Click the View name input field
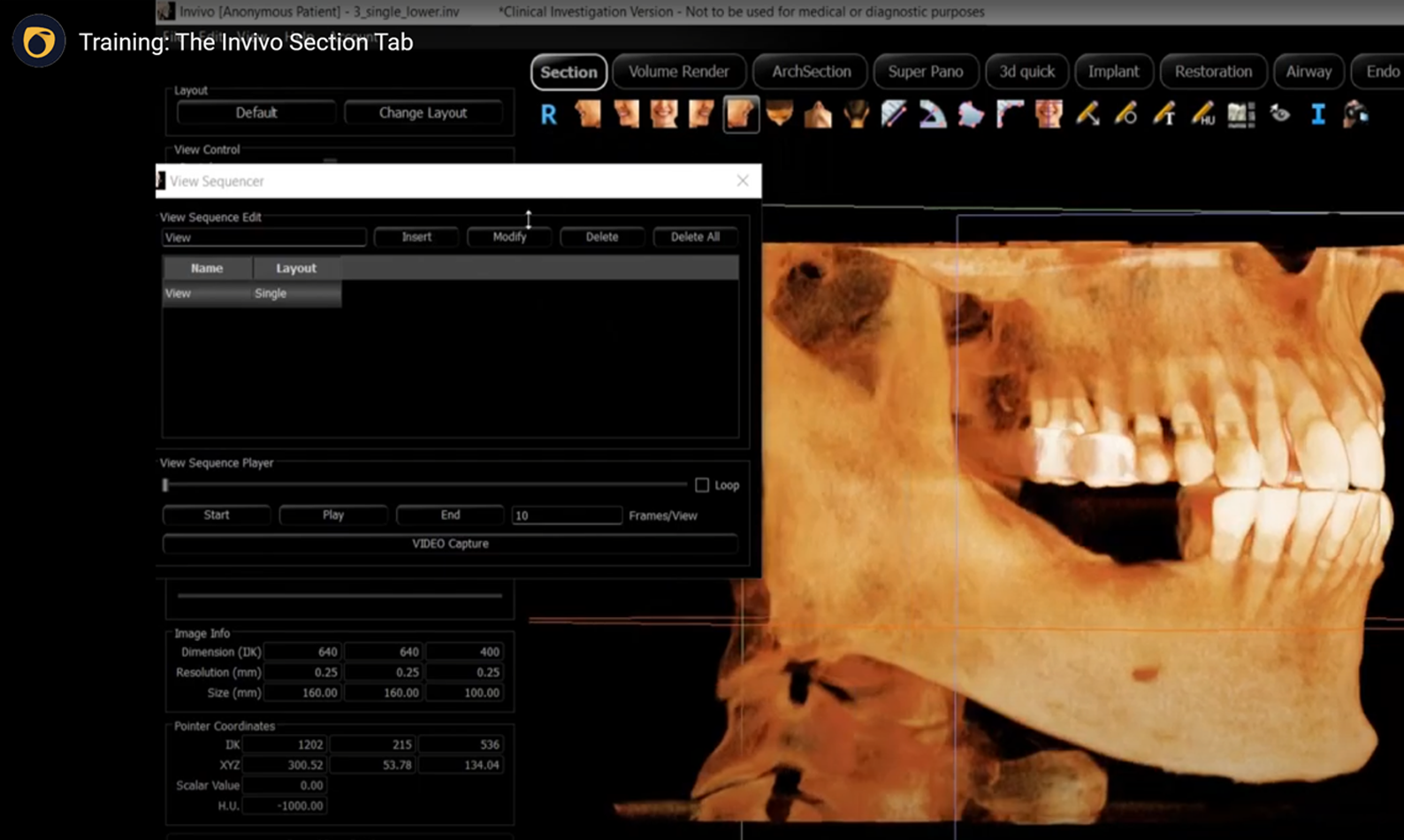Image resolution: width=1404 pixels, height=840 pixels. [x=263, y=237]
